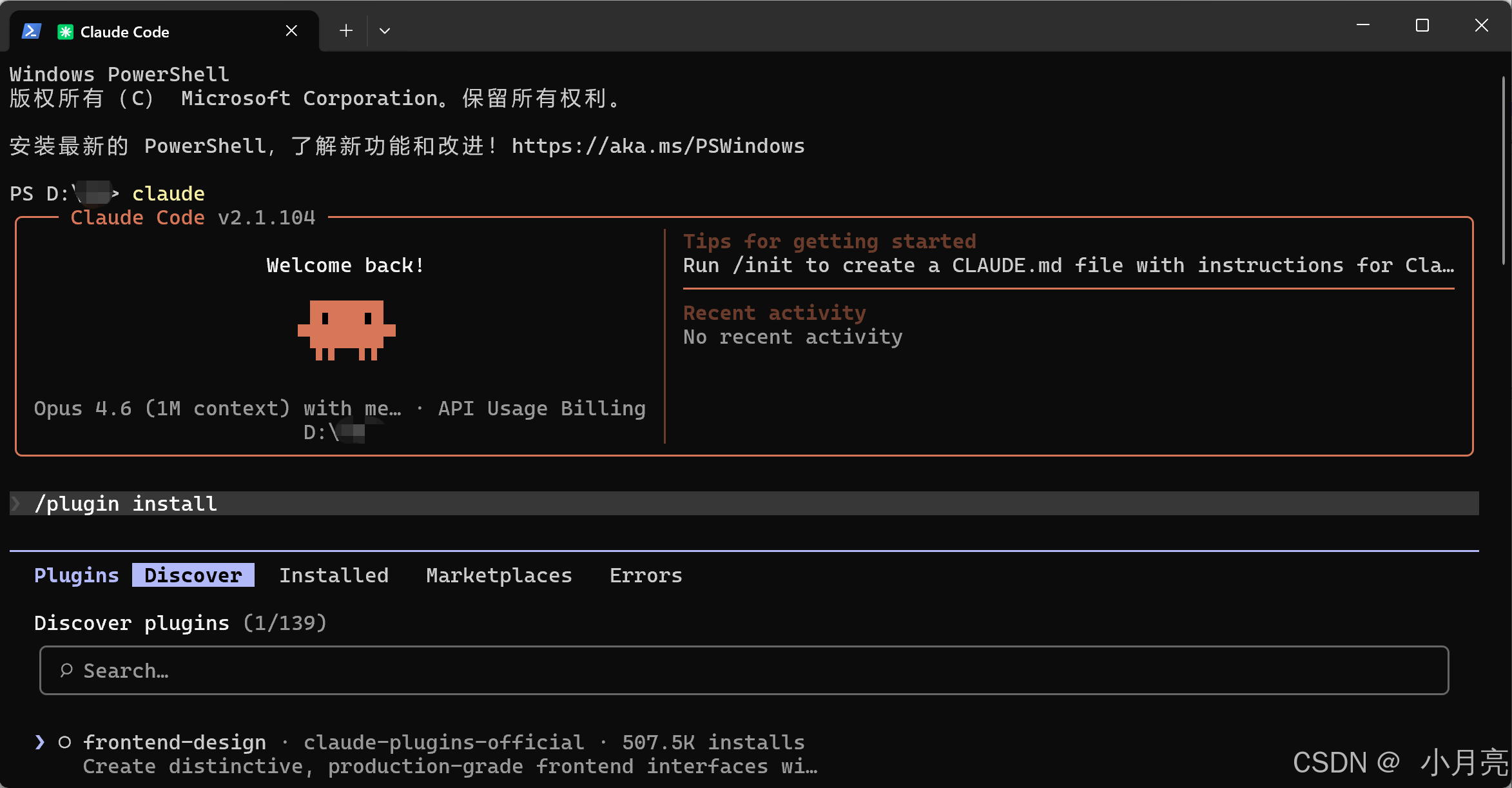Close the Windows Terminal window
The height and width of the screenshot is (788, 1512).
click(1482, 25)
